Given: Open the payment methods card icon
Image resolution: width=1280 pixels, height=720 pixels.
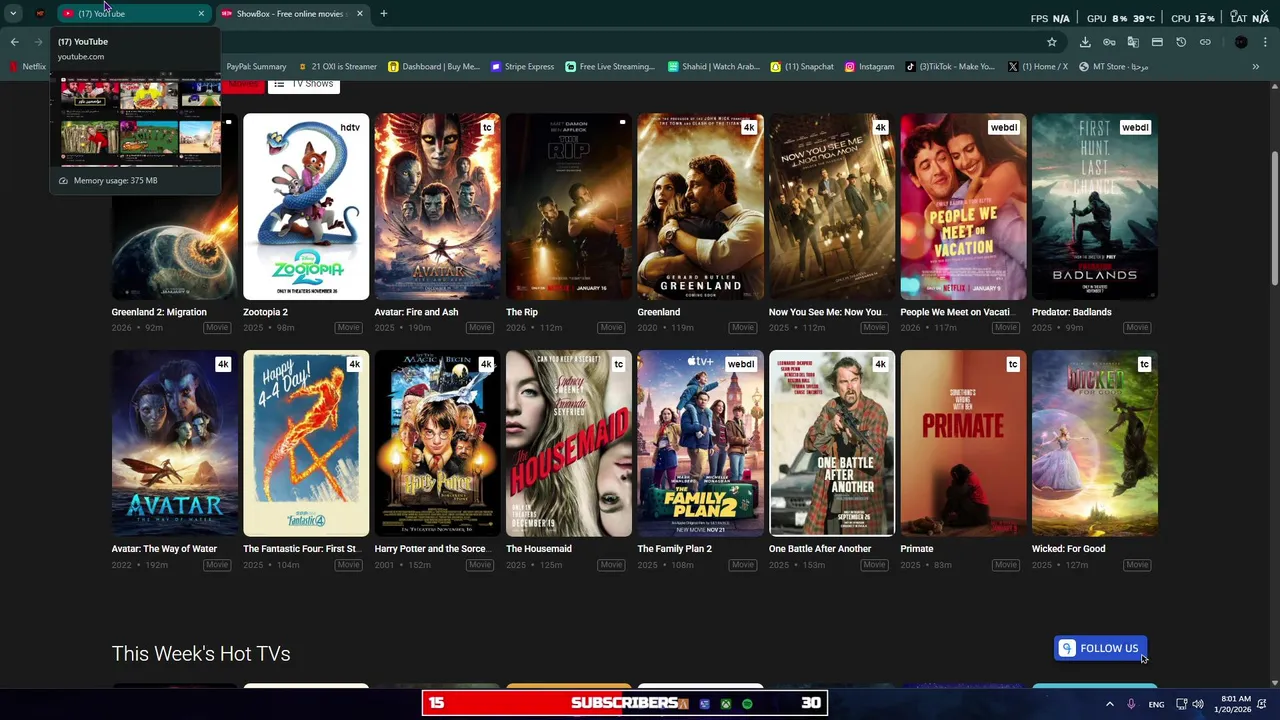Looking at the screenshot, I should [1157, 42].
